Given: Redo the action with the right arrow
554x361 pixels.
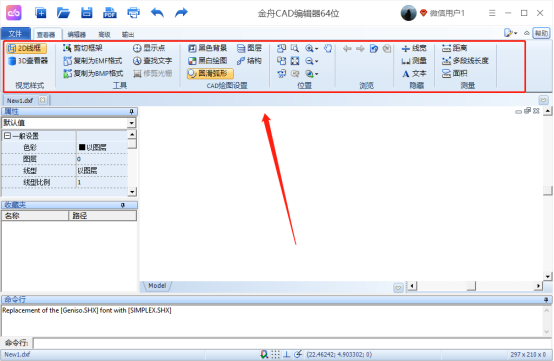Looking at the screenshot, I should tap(181, 13).
